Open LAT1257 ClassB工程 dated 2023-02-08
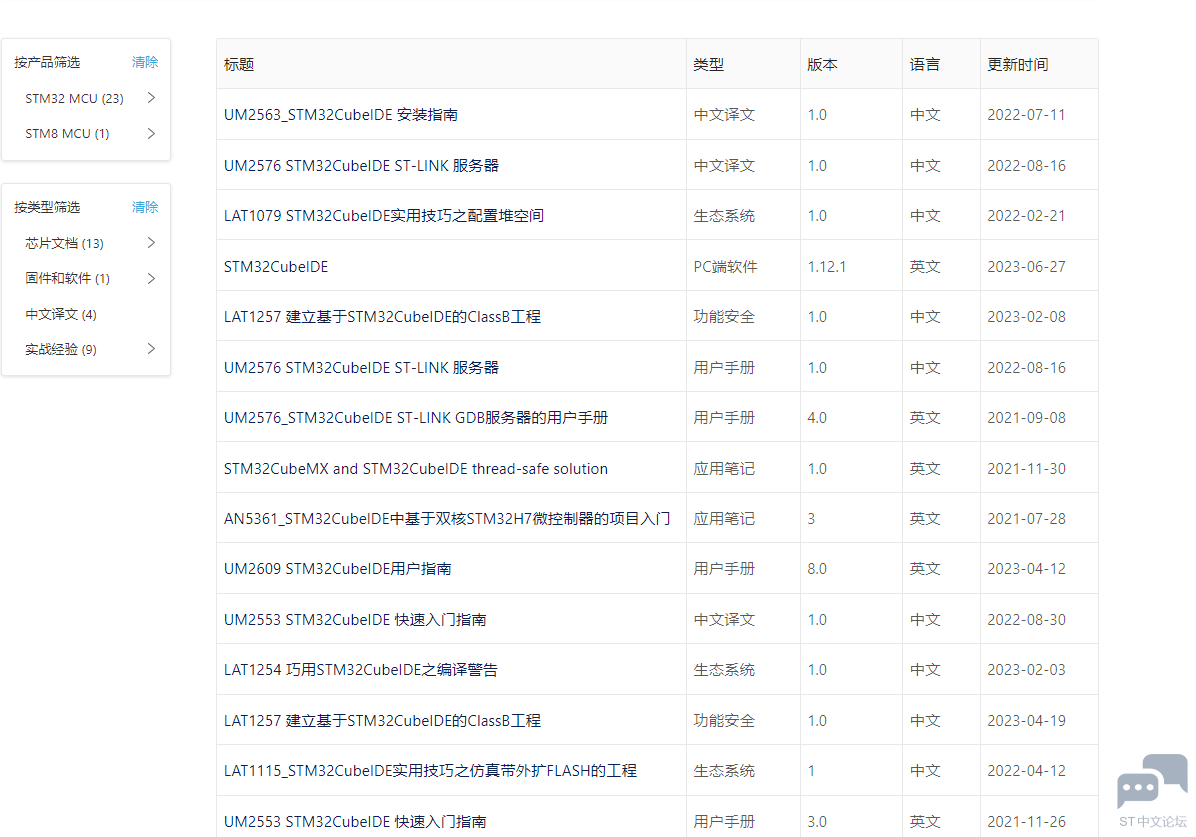The image size is (1196, 837). [x=382, y=317]
